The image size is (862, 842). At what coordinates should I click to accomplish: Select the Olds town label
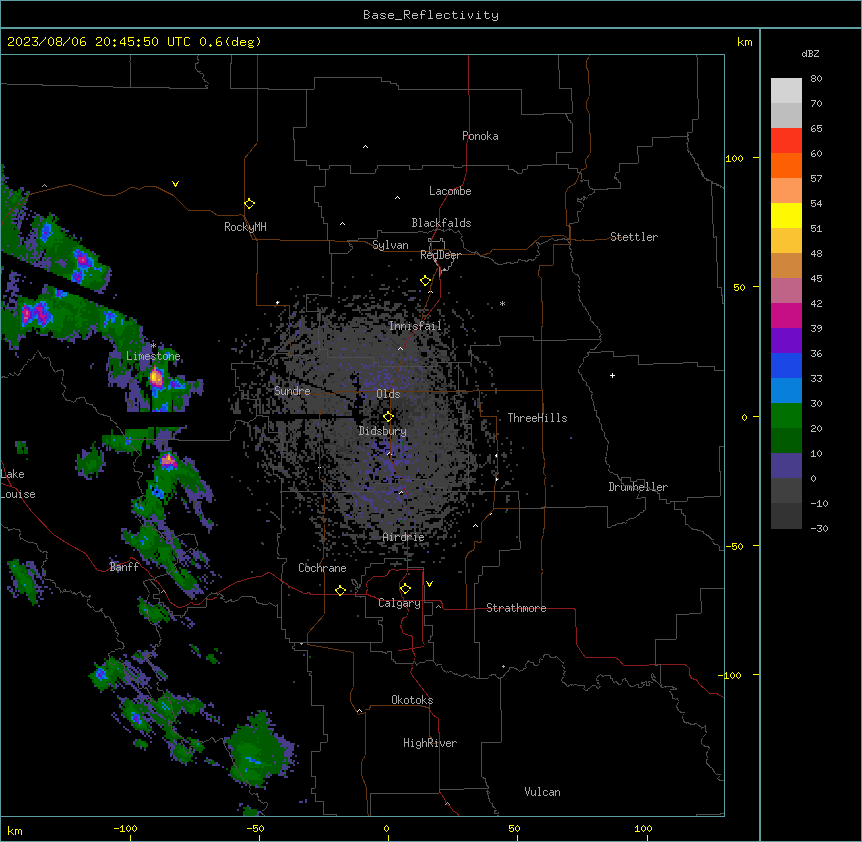pyautogui.click(x=388, y=394)
